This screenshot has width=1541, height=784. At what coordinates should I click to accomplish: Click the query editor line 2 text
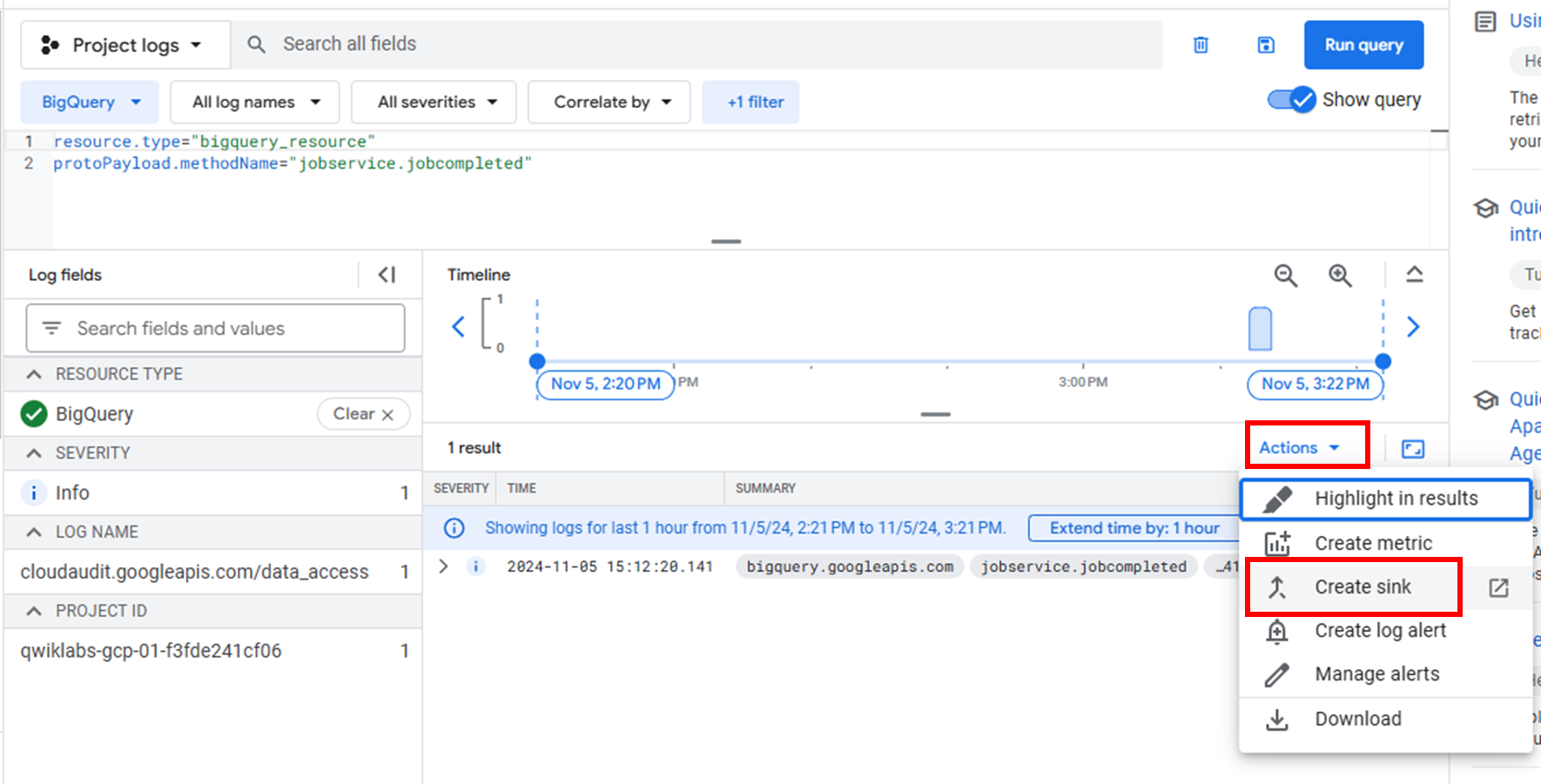[292, 164]
